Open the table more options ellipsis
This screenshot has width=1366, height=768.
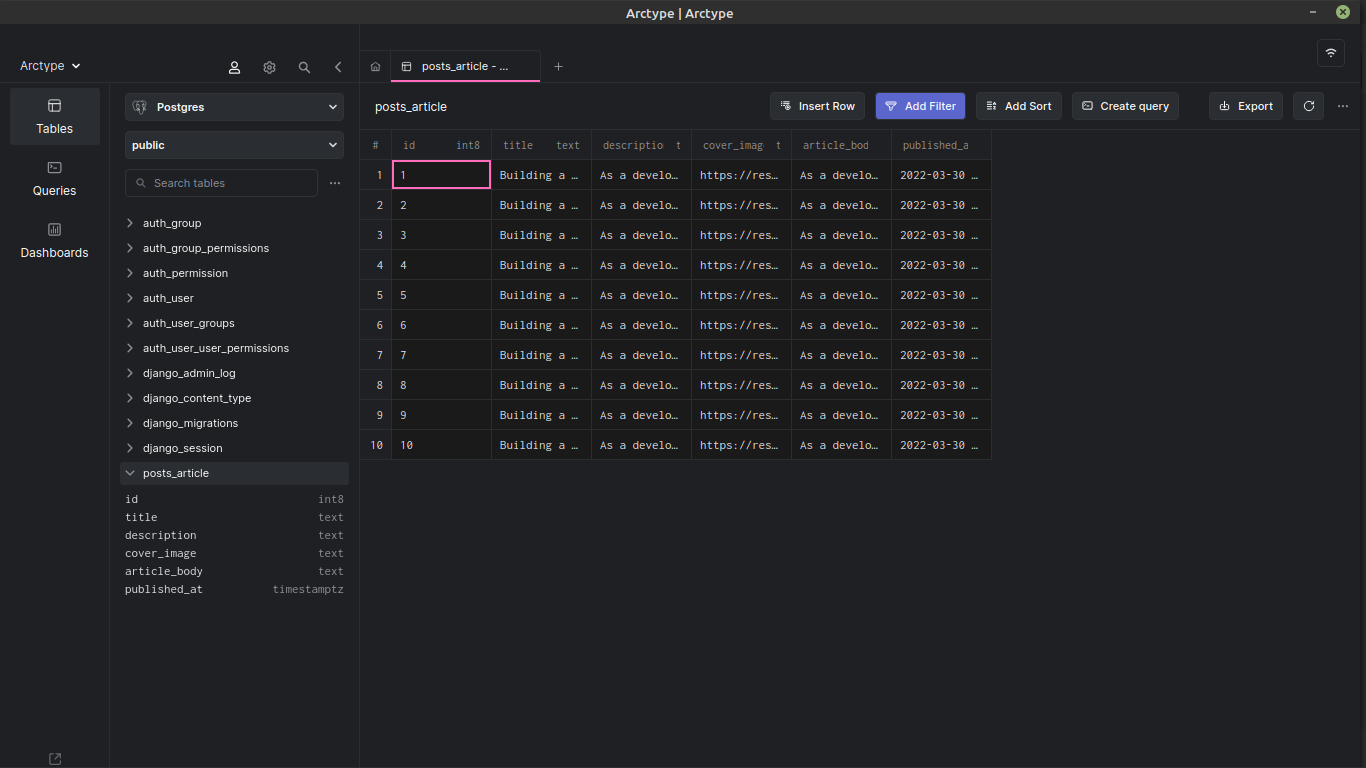1343,106
